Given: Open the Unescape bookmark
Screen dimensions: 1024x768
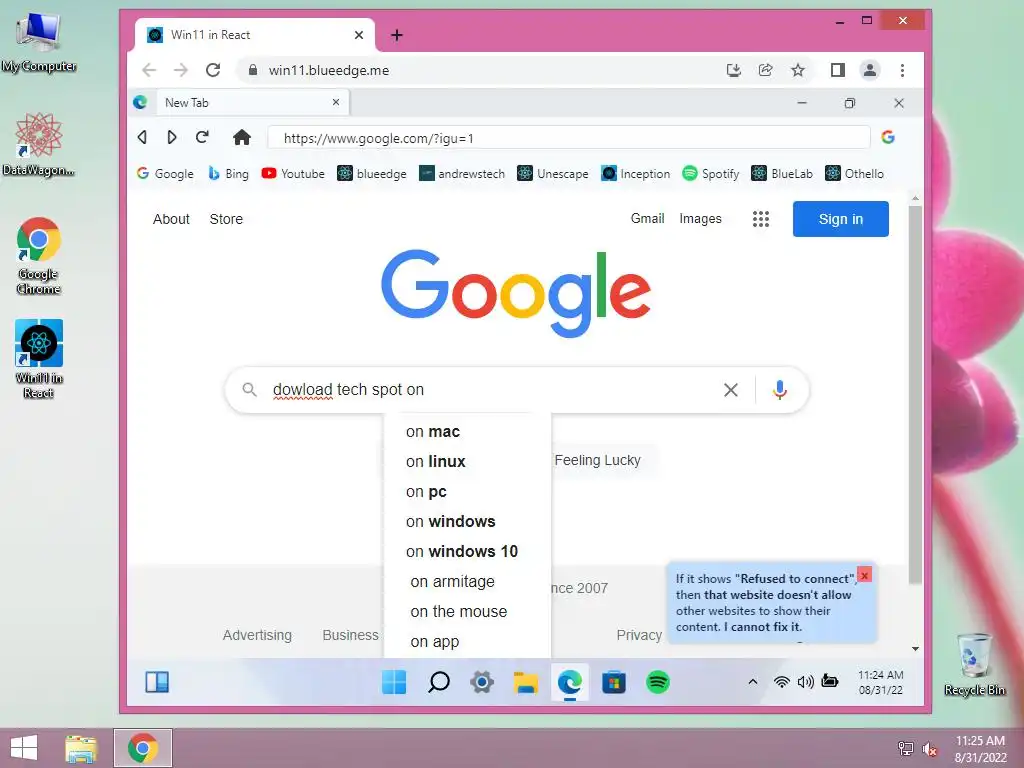Looking at the screenshot, I should tap(552, 174).
